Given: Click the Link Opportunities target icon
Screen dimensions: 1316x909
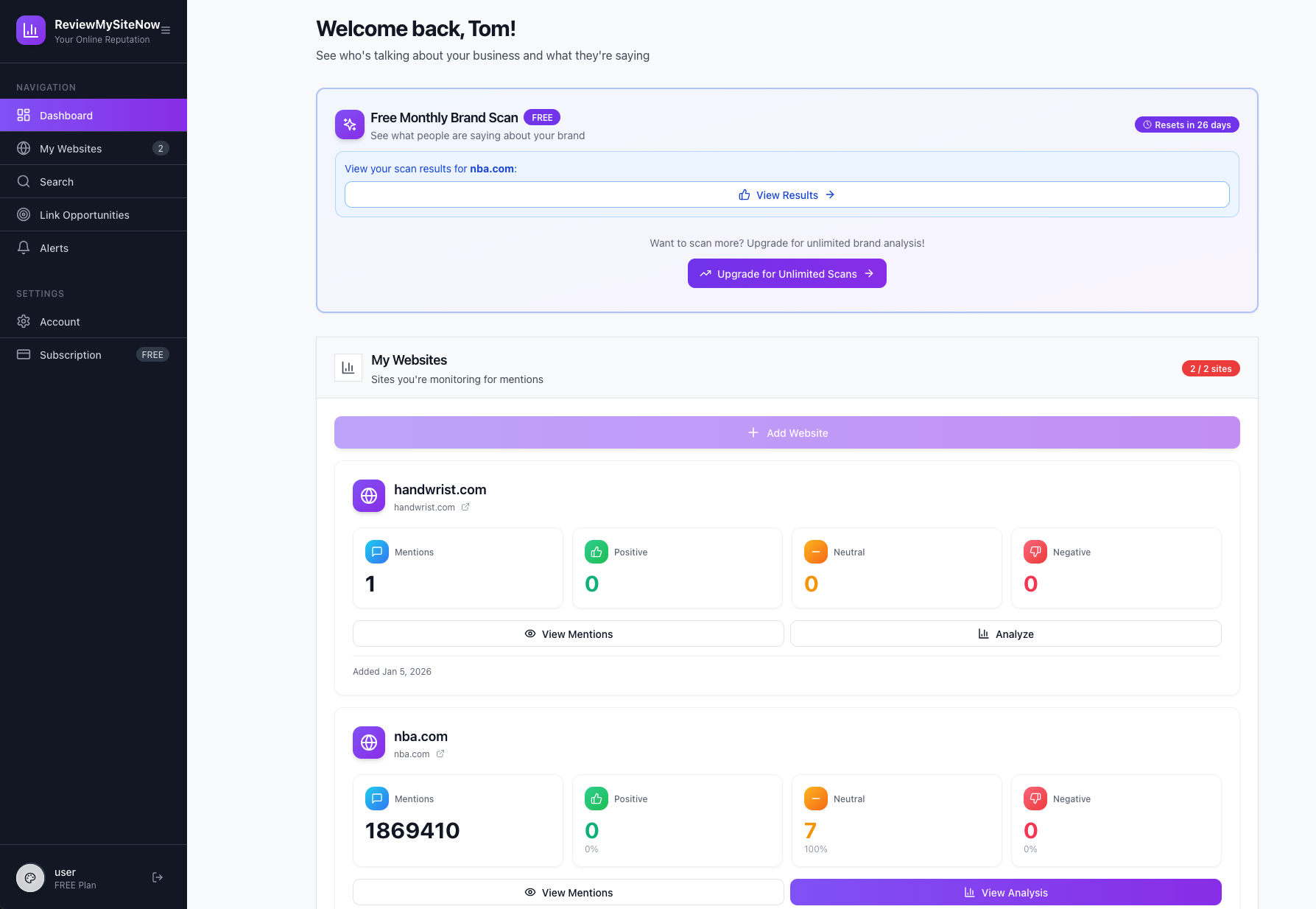Looking at the screenshot, I should (23, 214).
